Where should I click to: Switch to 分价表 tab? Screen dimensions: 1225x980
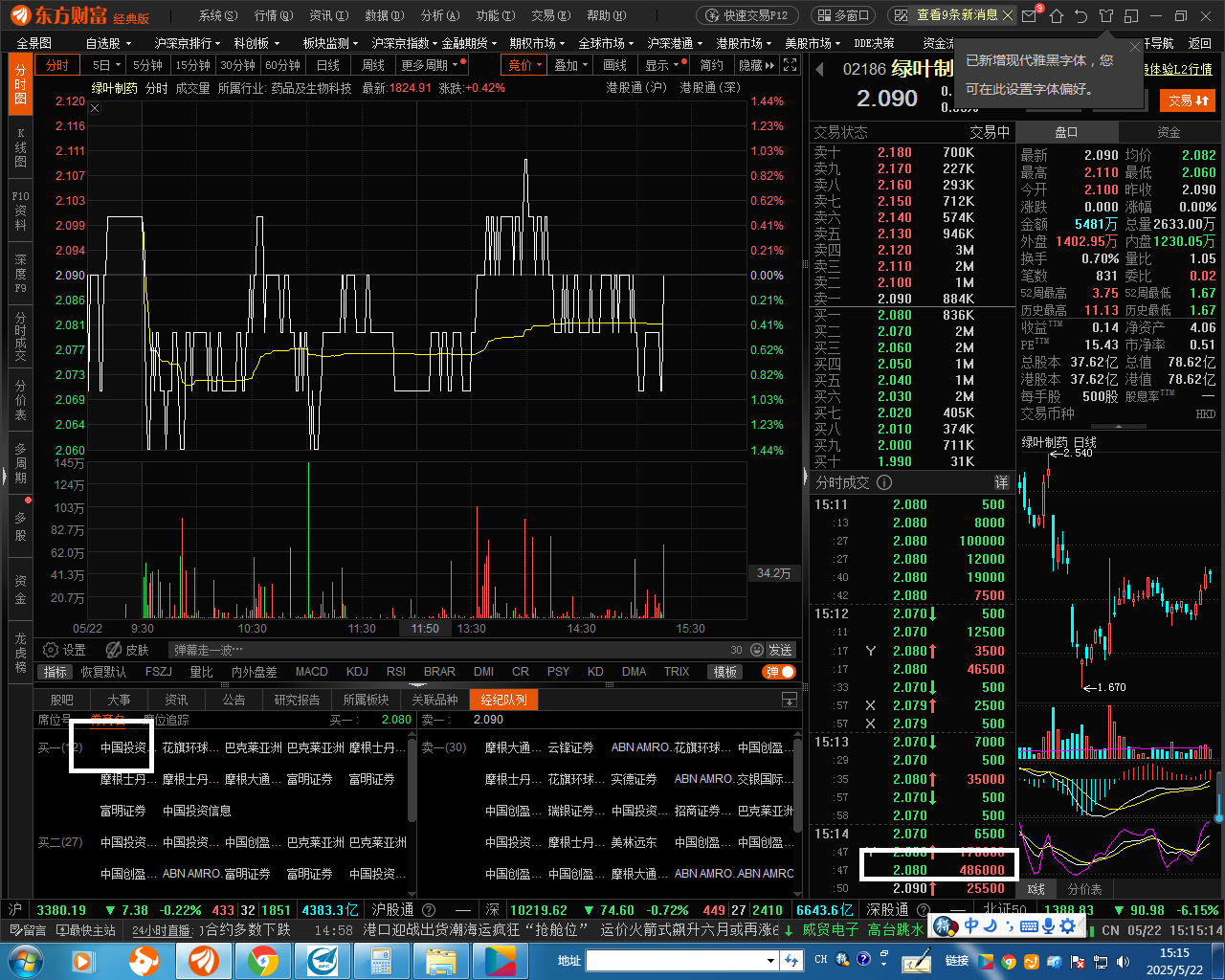tap(1084, 889)
